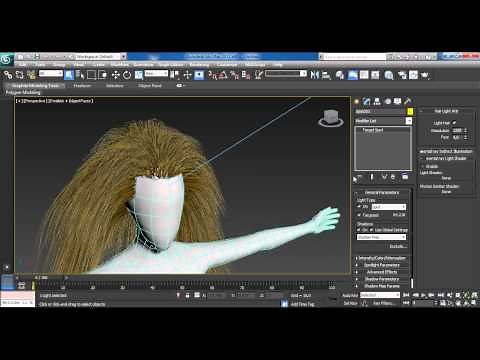
Task: Expand the Advanced Effects rollout
Action: pyautogui.click(x=382, y=272)
